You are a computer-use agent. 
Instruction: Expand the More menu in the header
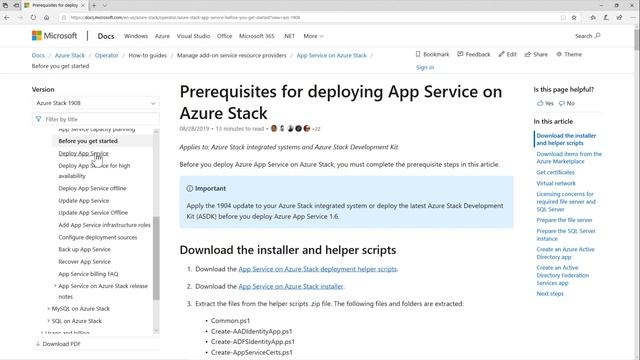click(x=313, y=36)
